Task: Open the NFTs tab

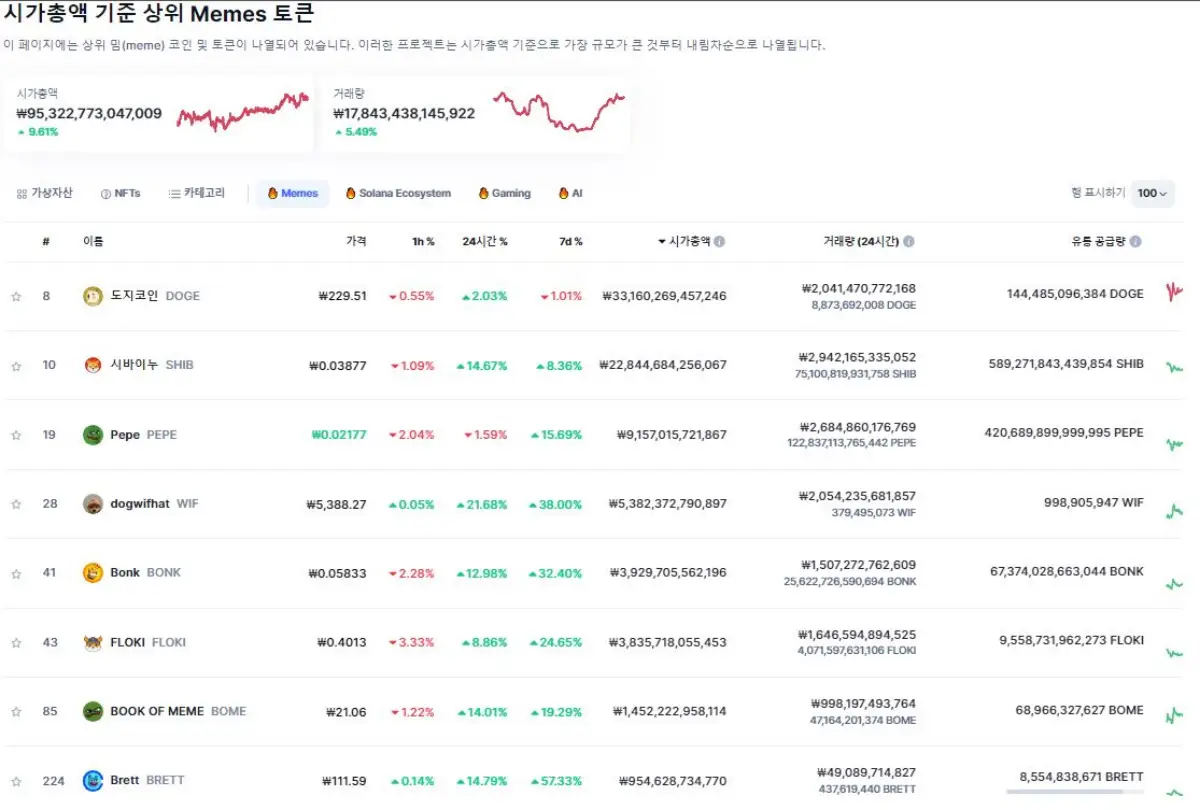Action: [121, 193]
